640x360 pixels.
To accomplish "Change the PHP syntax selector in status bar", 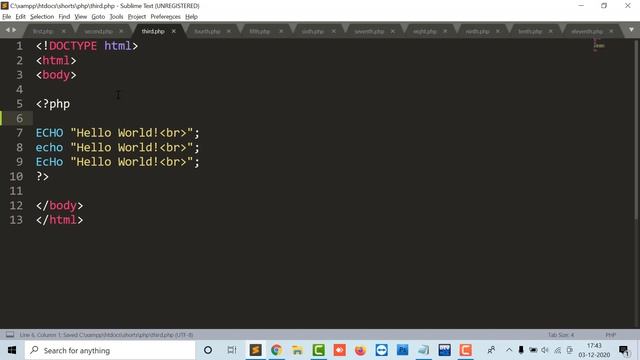I will (x=611, y=335).
